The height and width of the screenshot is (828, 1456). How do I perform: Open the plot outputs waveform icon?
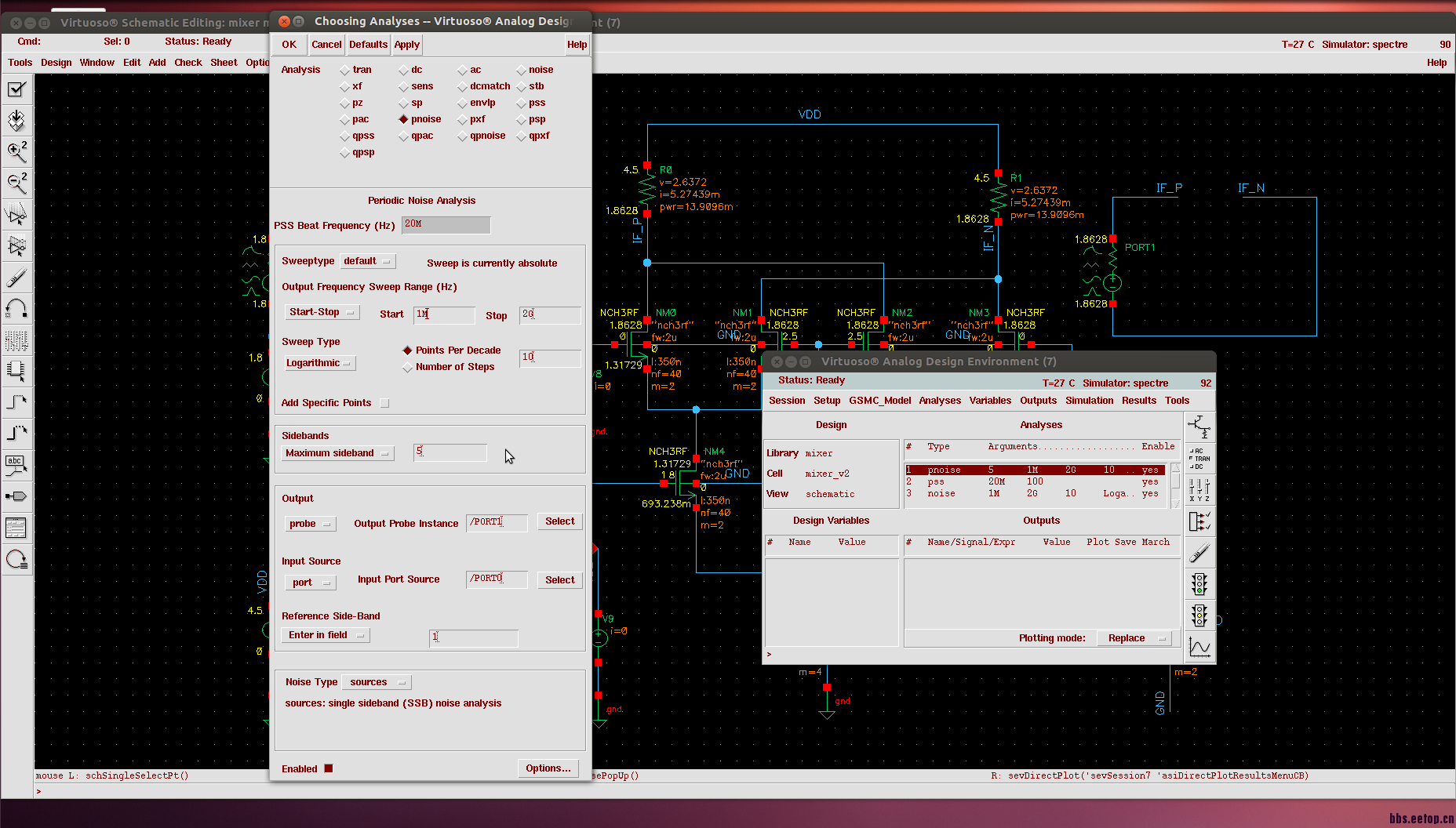(x=1199, y=647)
